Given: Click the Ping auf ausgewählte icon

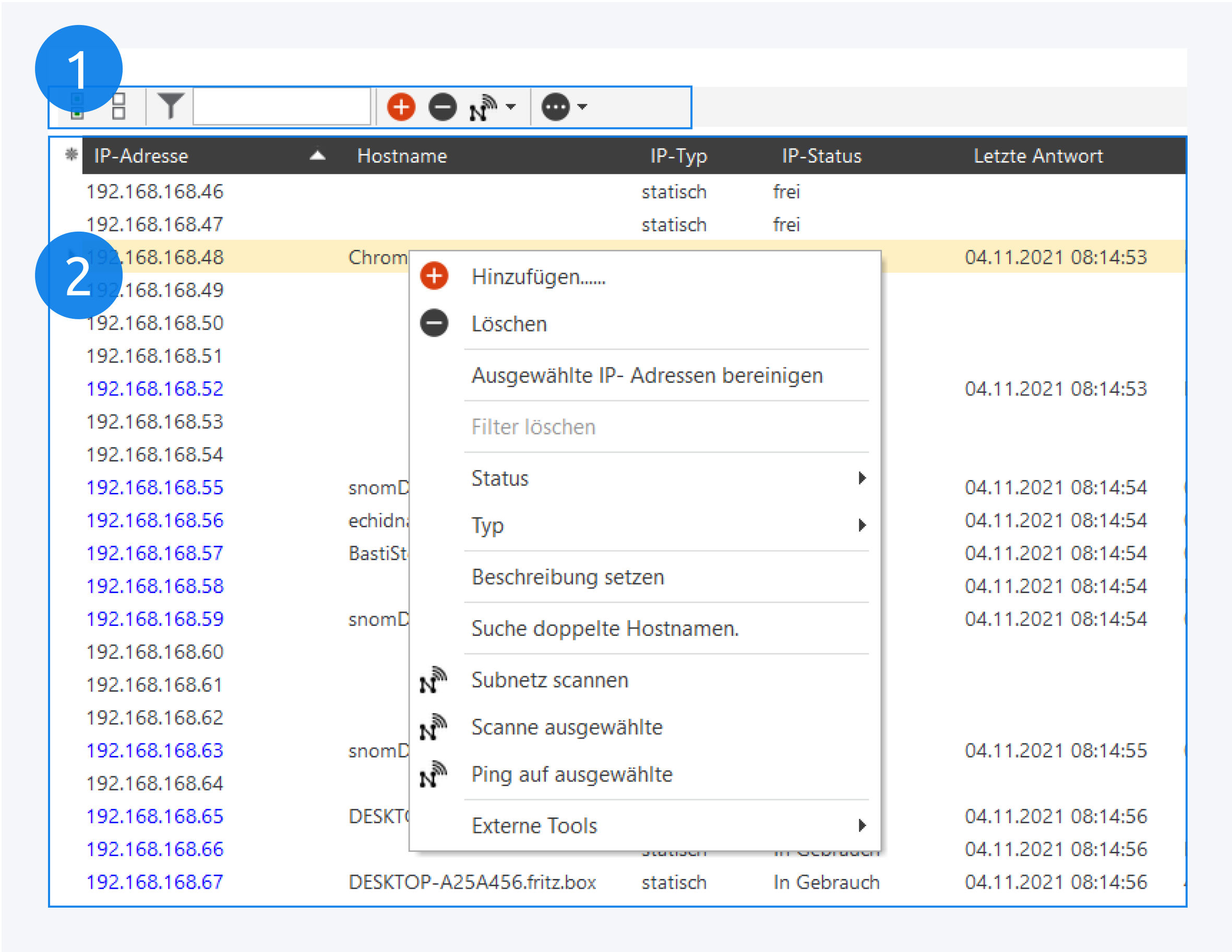Looking at the screenshot, I should coord(433,774).
